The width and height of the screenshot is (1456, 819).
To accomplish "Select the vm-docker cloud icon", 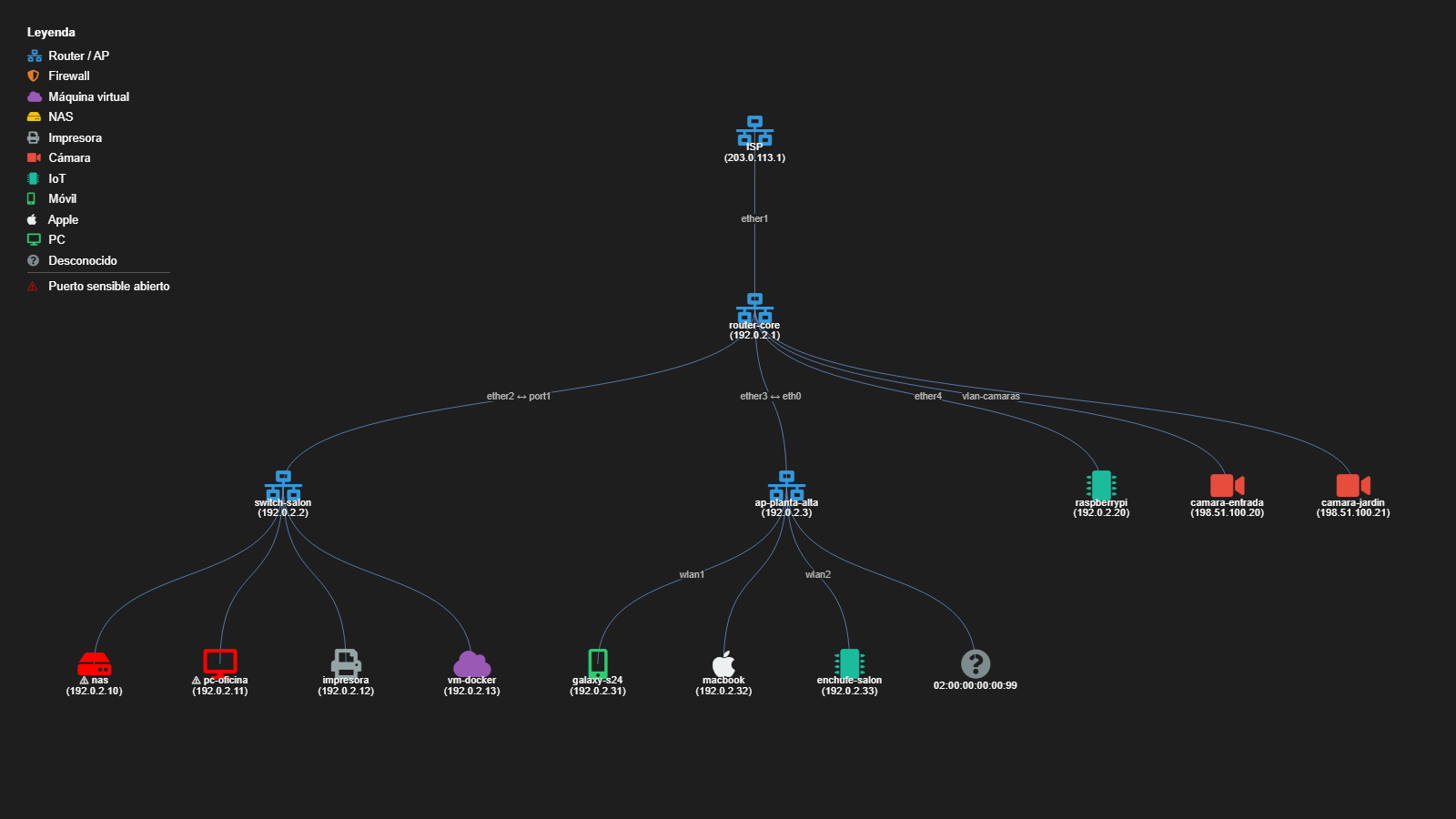I will click(471, 664).
